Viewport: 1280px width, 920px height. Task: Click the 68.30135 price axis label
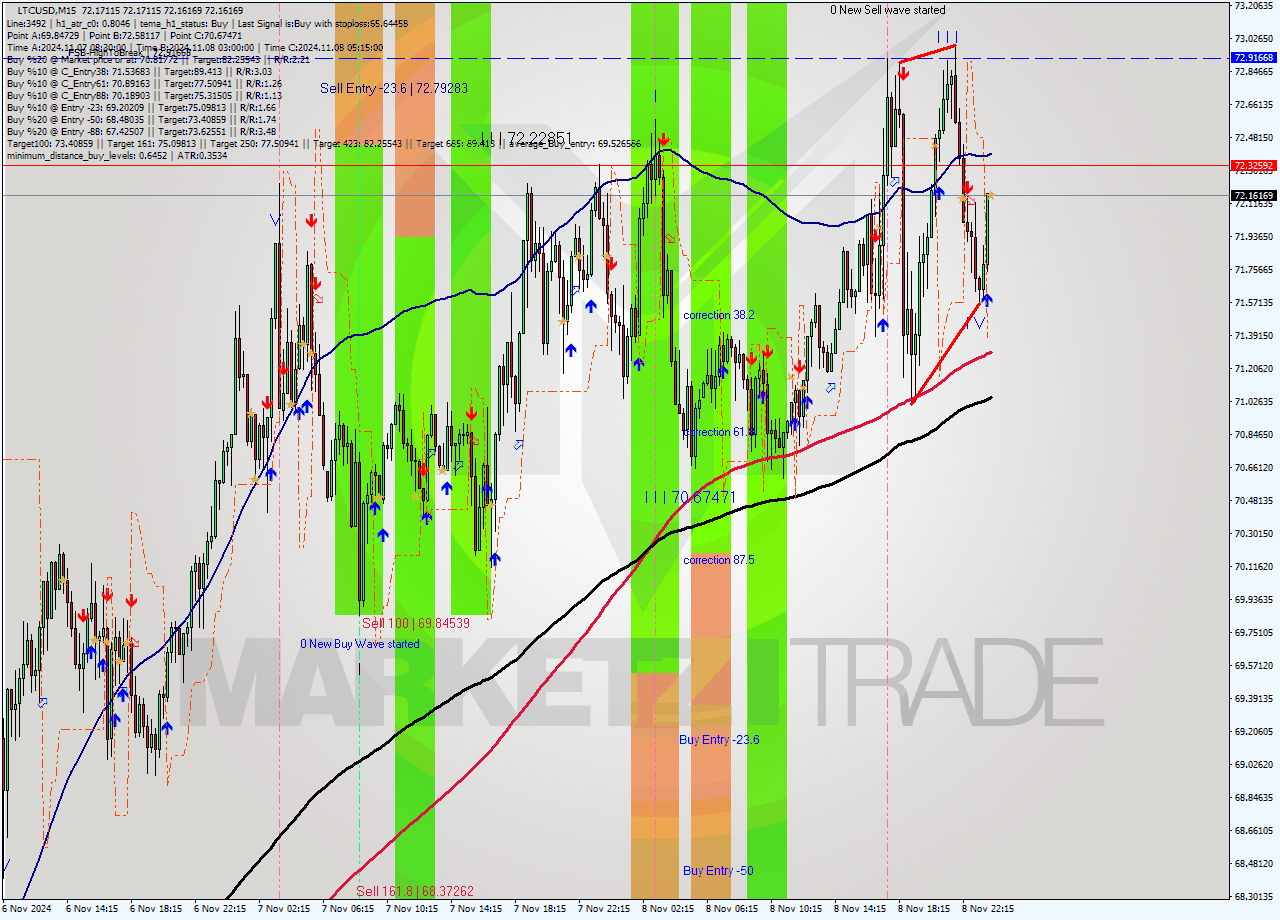coord(1253,896)
